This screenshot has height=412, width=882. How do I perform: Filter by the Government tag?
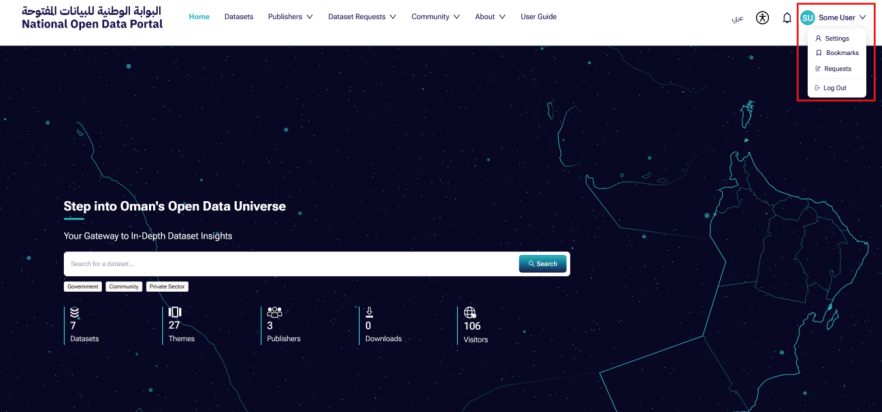coord(83,286)
